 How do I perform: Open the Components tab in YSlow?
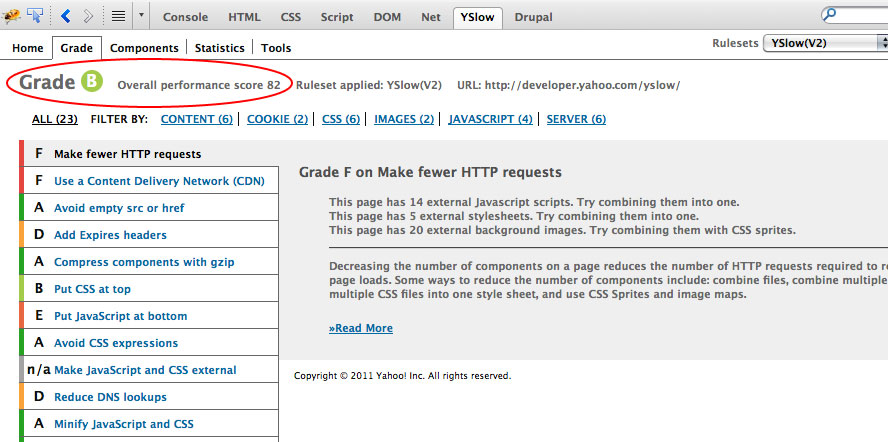144,48
